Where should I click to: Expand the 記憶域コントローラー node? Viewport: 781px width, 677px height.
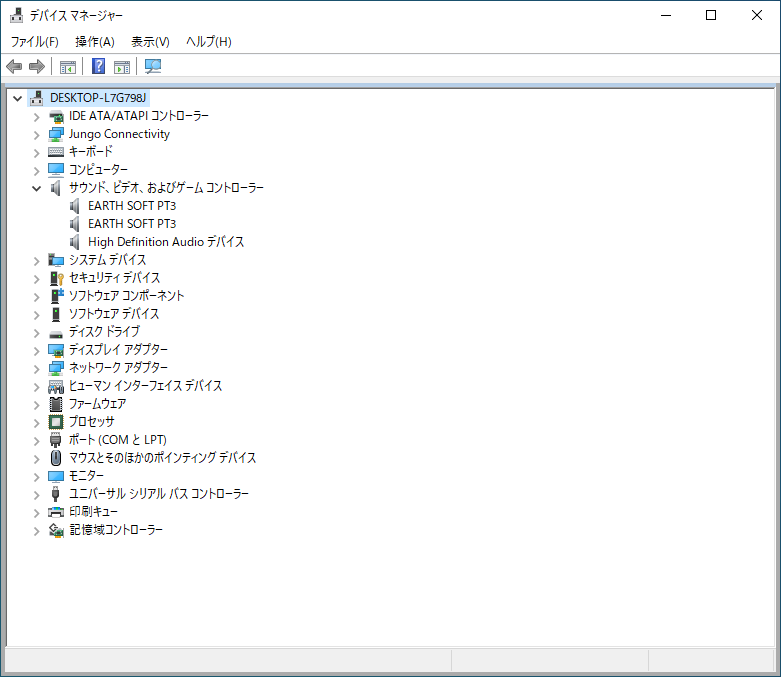[36, 531]
